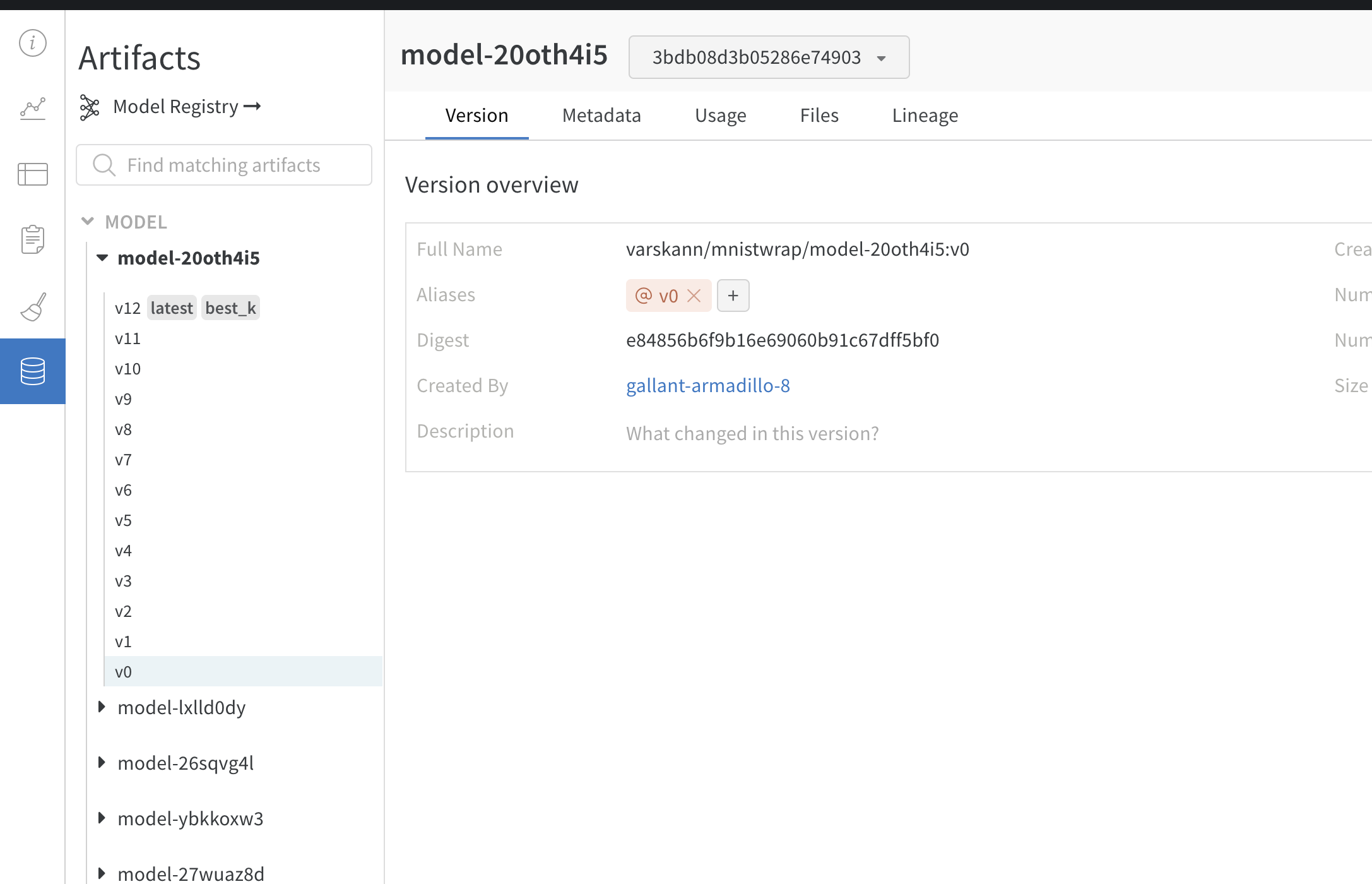1372x884 pixels.
Task: Switch to the Lineage tab
Action: [925, 116]
